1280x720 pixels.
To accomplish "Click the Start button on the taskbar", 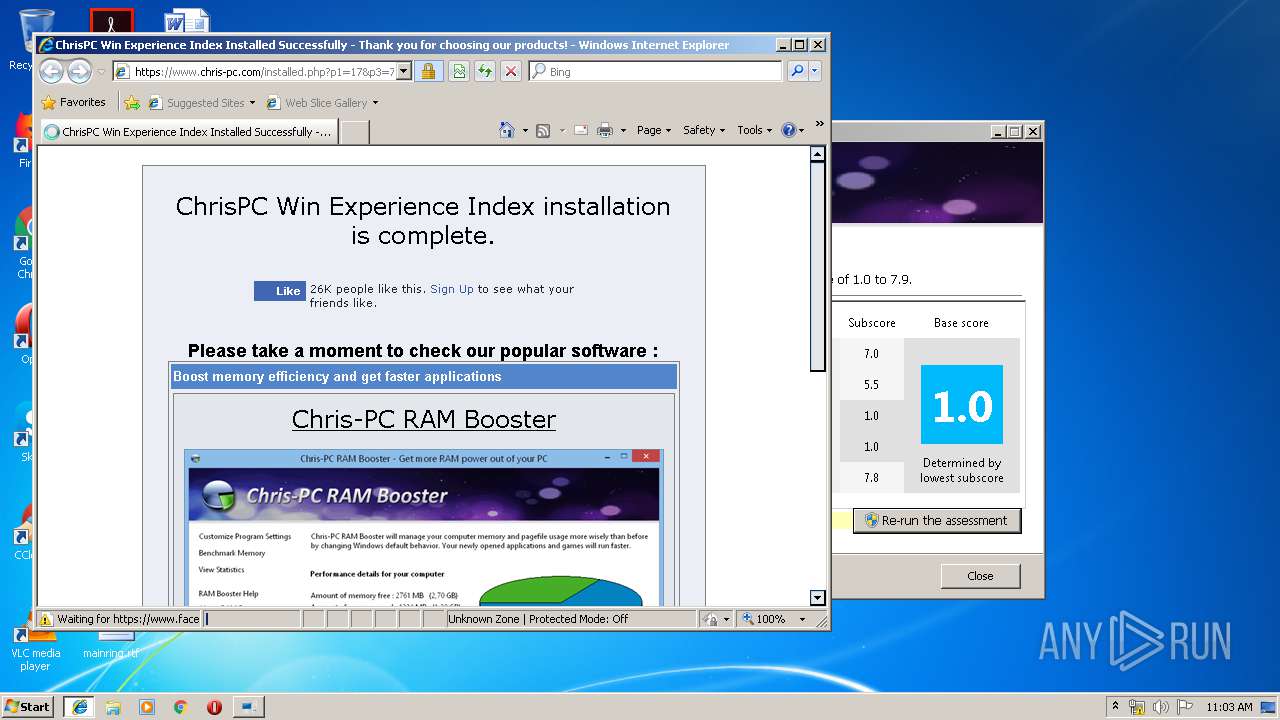I will point(28,706).
